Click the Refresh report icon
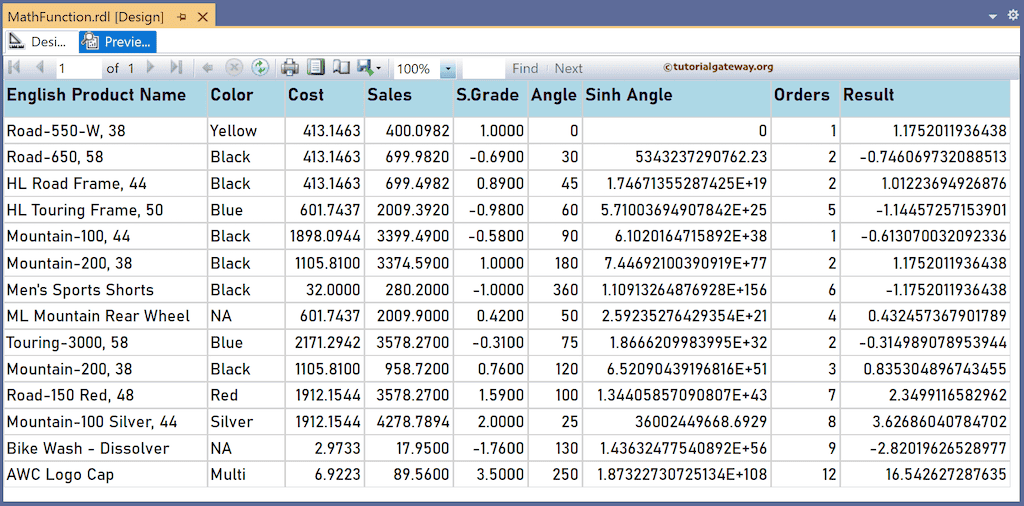The height and width of the screenshot is (506, 1024). pyautogui.click(x=260, y=68)
